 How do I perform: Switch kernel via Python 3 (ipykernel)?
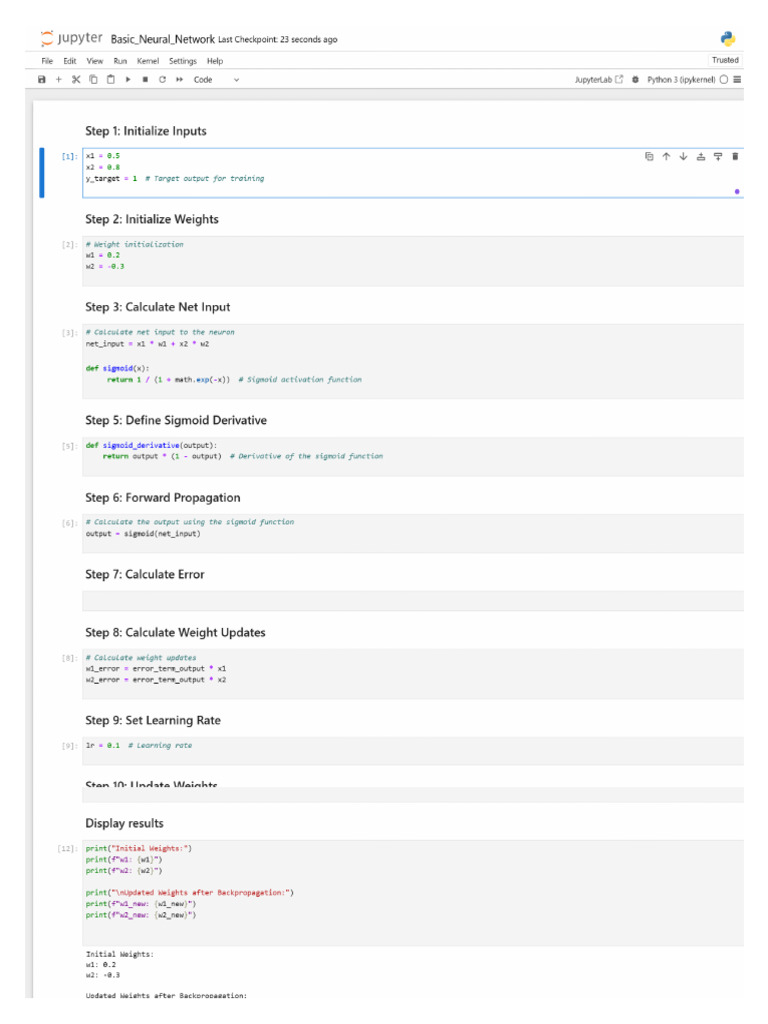pos(681,79)
